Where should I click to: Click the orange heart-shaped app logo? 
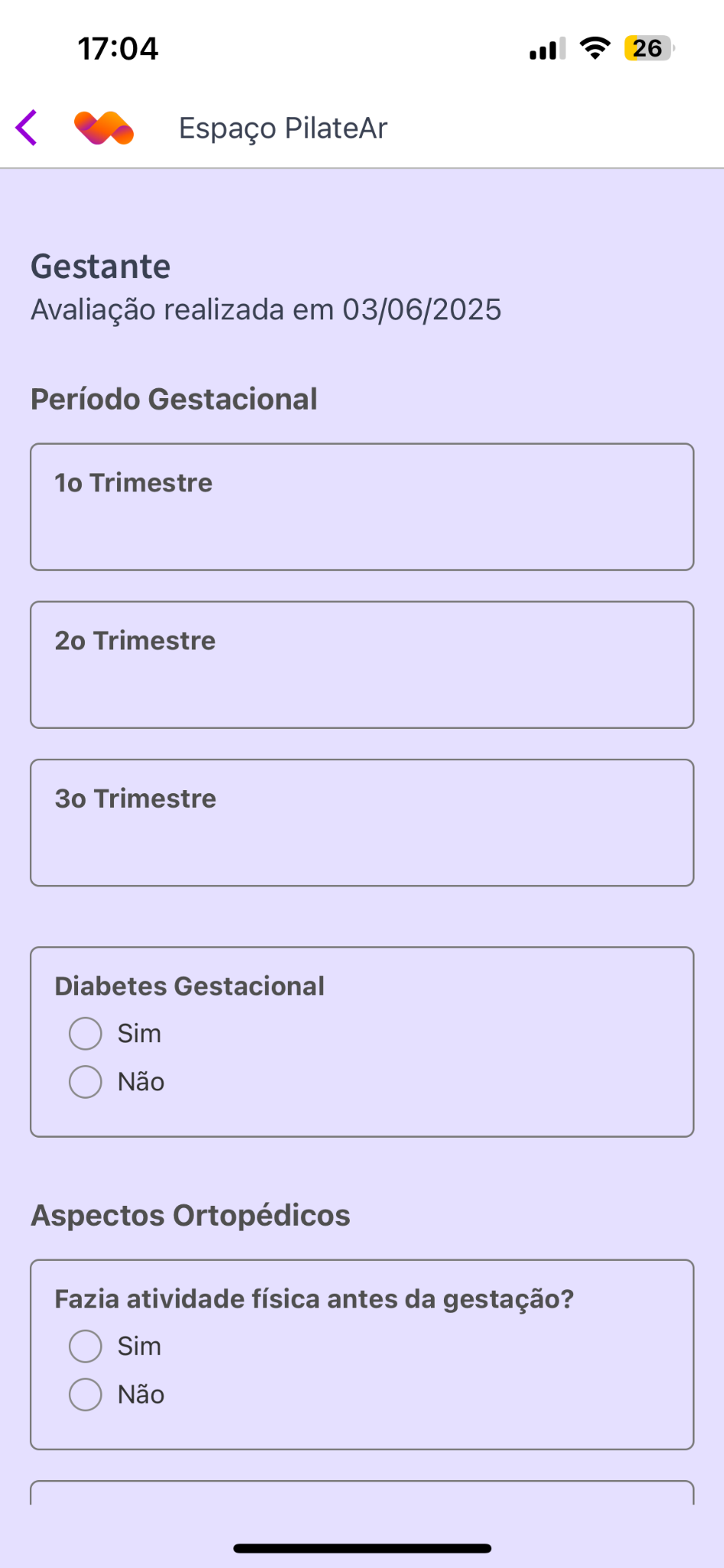pos(104,128)
